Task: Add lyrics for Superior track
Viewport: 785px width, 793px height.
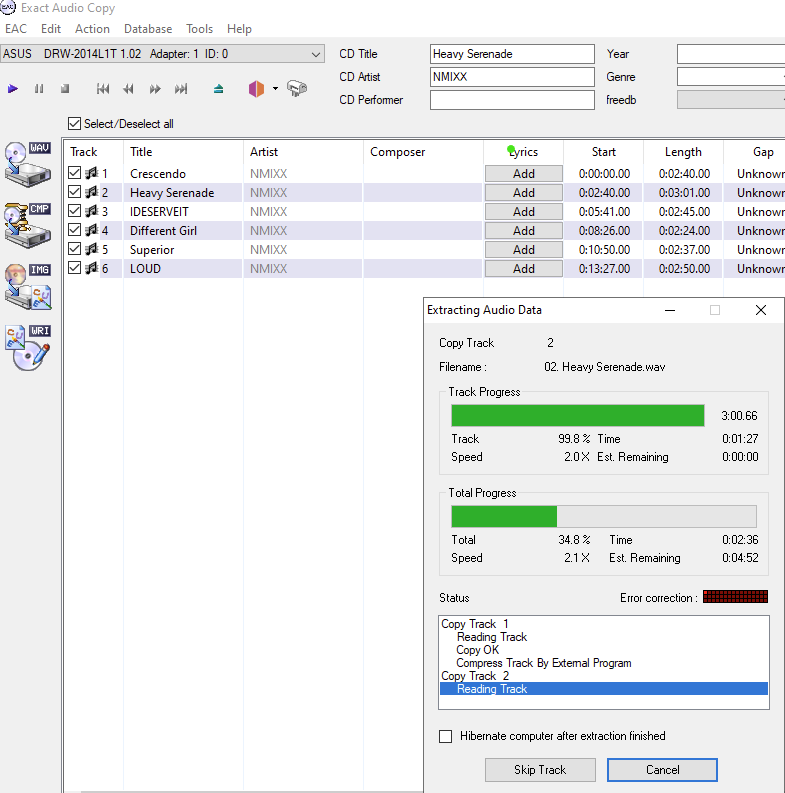Action: [x=524, y=249]
